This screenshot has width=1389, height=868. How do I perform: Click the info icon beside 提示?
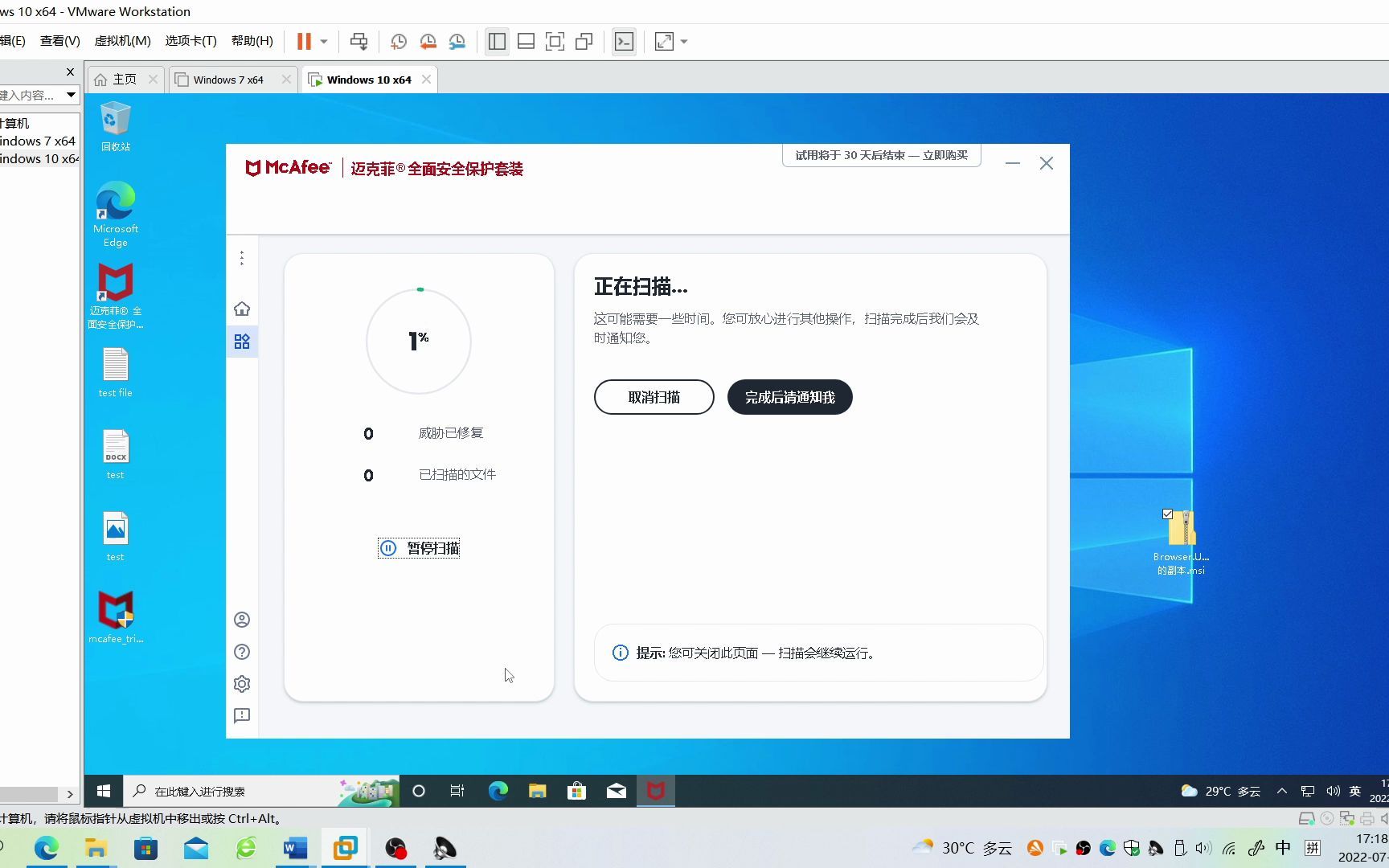[621, 653]
